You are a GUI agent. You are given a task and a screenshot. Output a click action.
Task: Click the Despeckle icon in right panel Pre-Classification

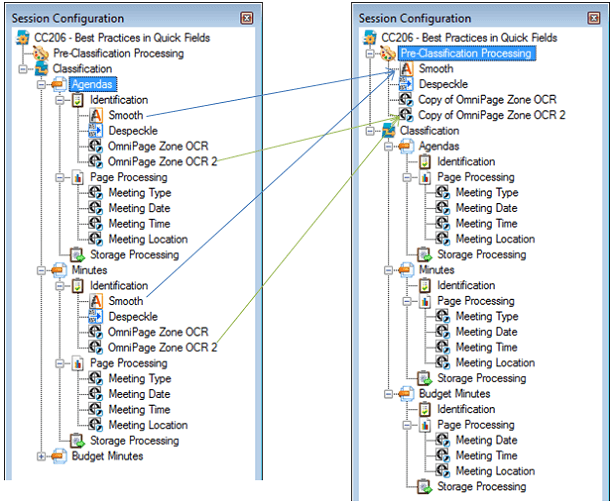(406, 84)
